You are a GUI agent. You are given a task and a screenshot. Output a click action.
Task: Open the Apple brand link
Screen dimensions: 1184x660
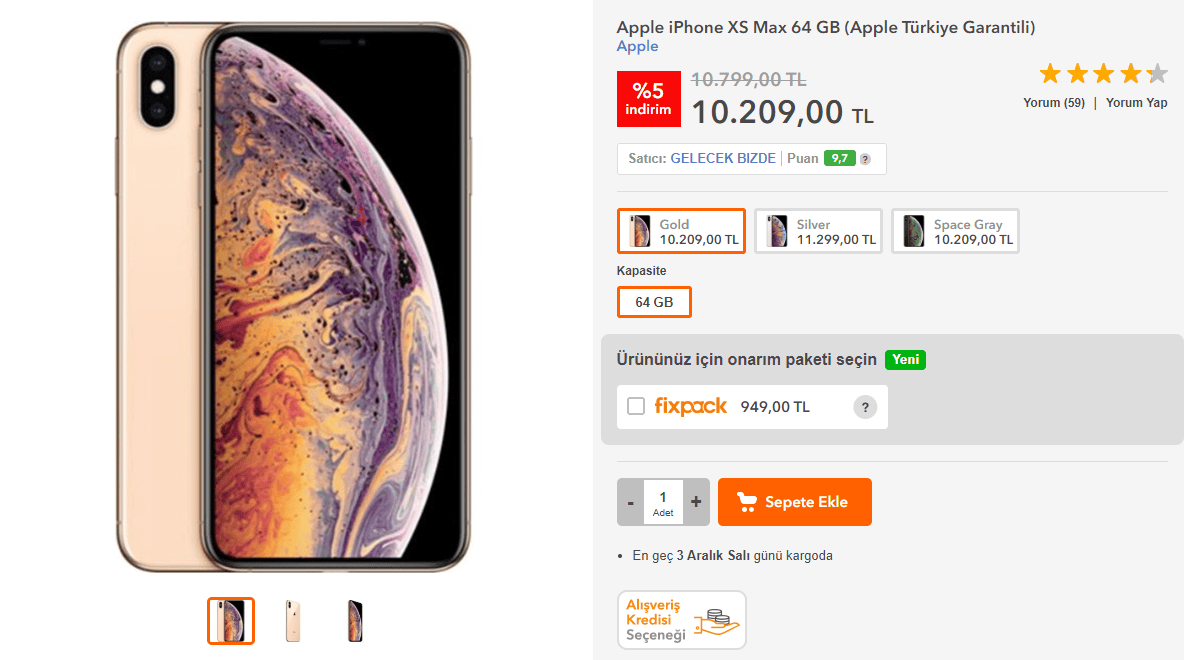point(637,46)
